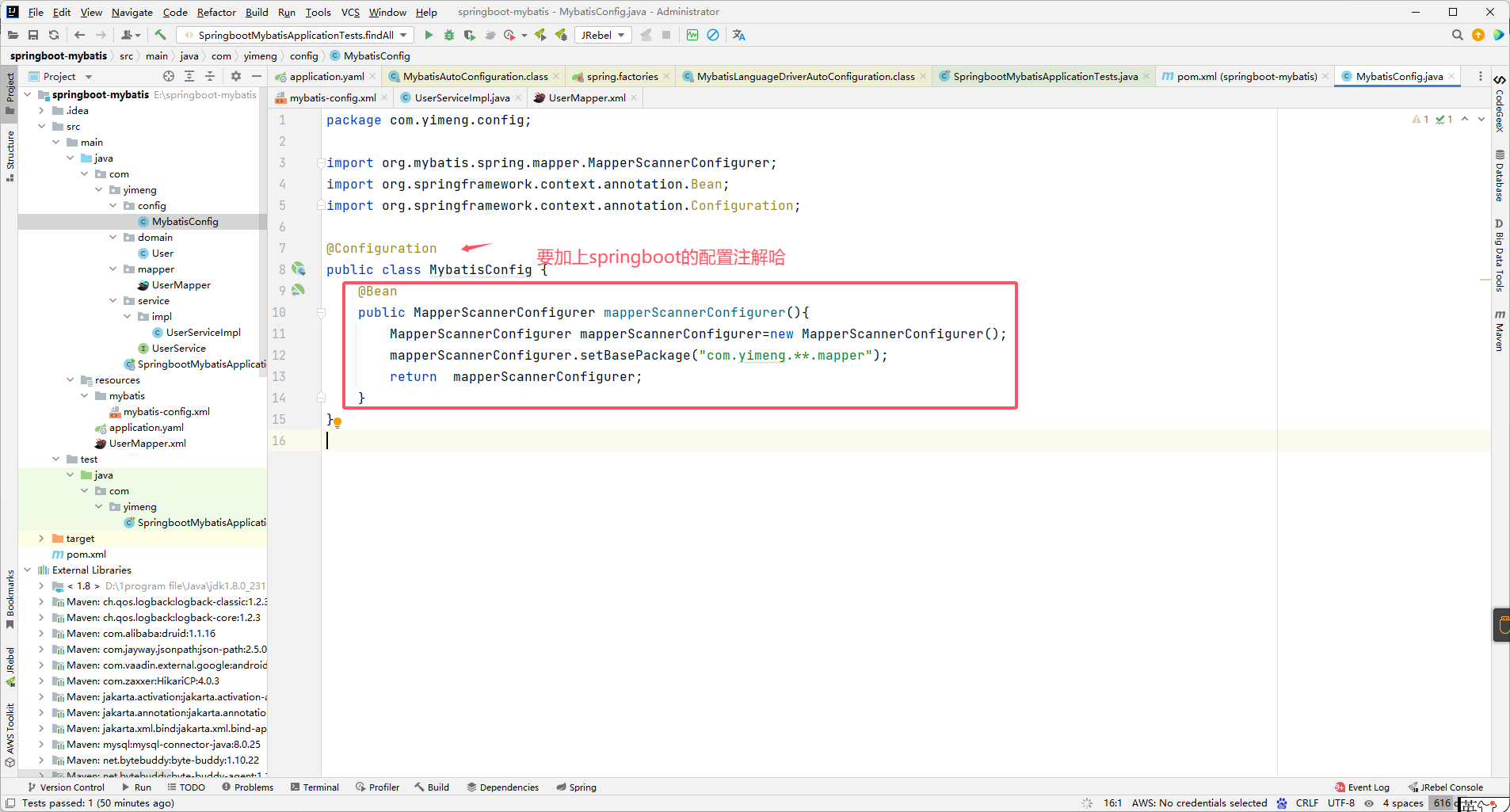Expand the .idea folder
Screen dimensions: 1510x812
pos(41,110)
